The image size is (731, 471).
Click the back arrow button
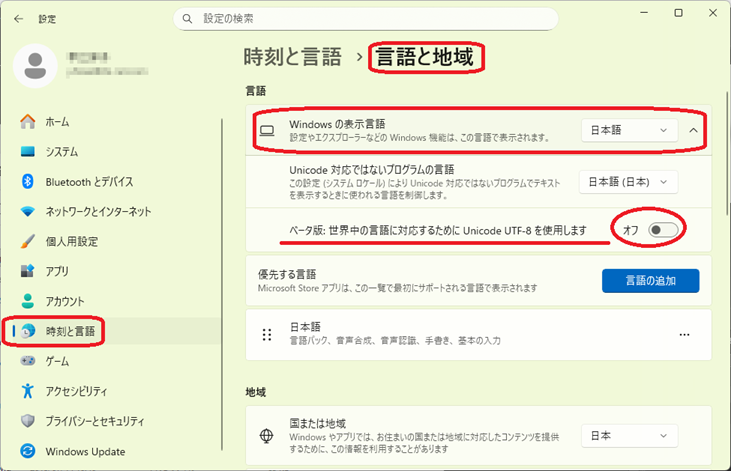pyautogui.click(x=18, y=18)
